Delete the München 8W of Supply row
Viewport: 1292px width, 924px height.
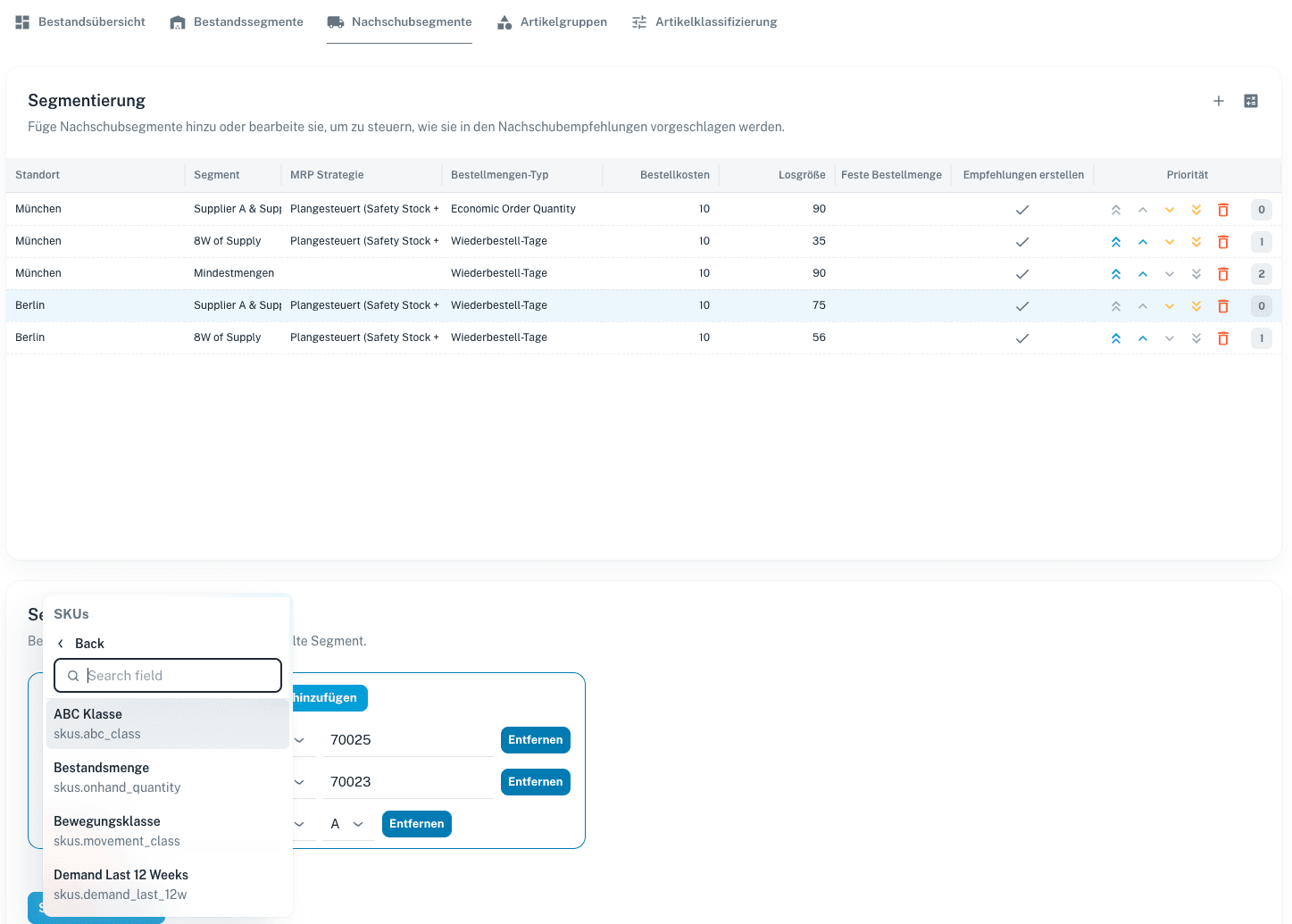pyautogui.click(x=1223, y=242)
